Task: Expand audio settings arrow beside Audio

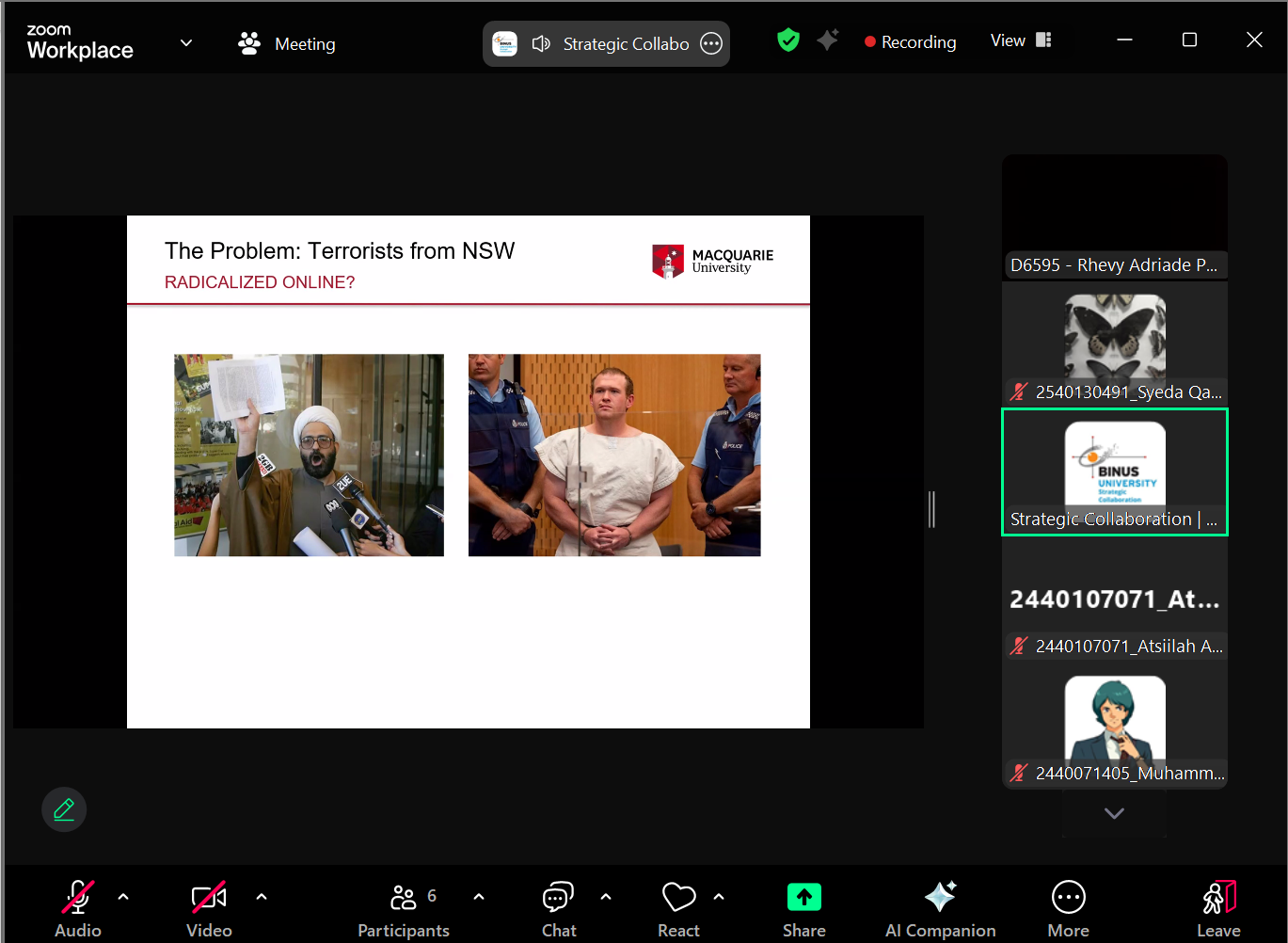Action: (123, 897)
